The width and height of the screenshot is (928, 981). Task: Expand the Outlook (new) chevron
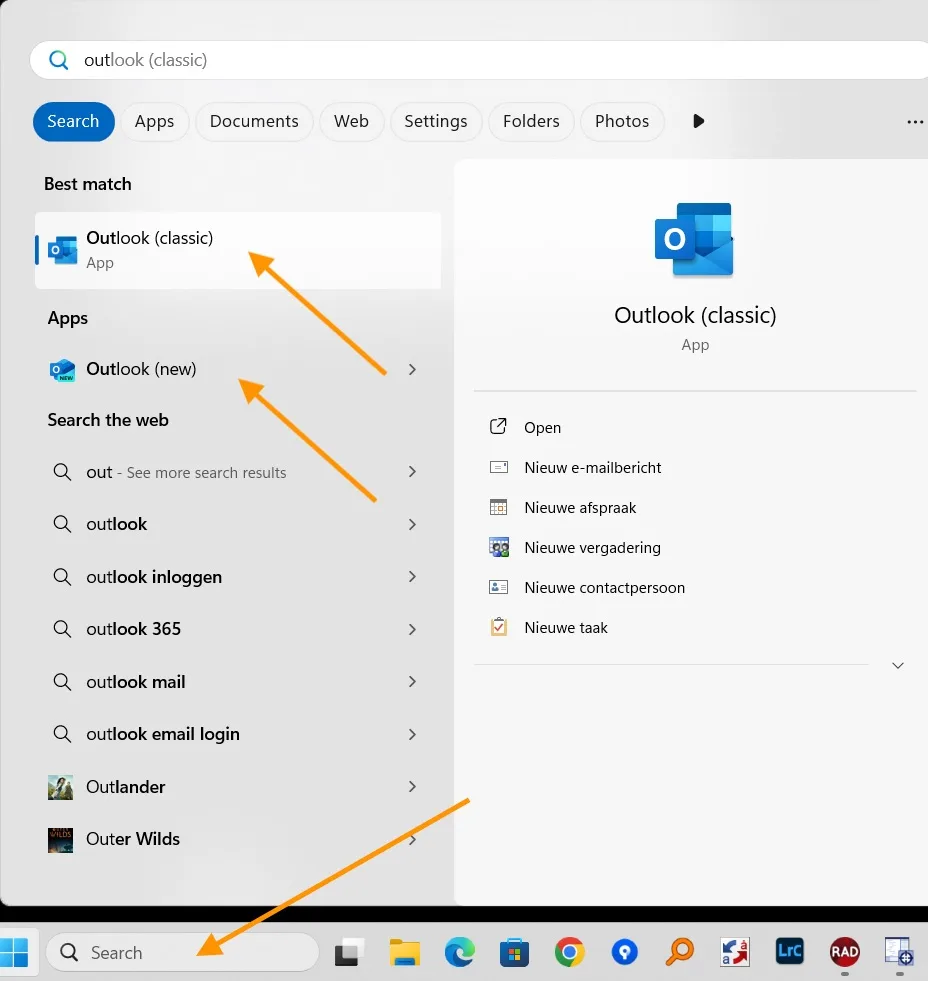click(412, 369)
